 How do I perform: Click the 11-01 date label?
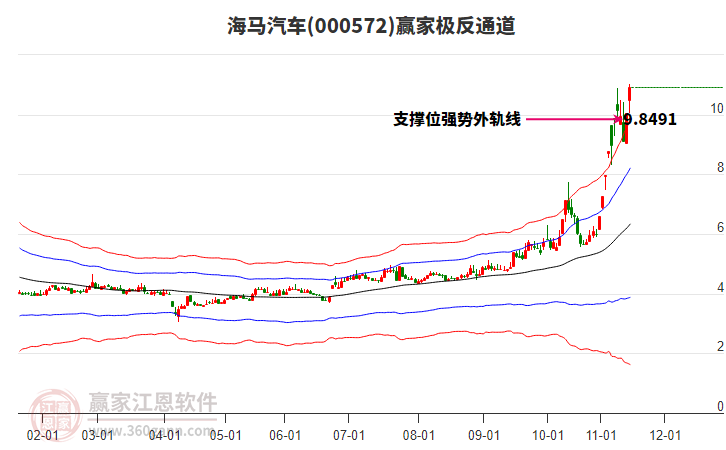(601, 436)
